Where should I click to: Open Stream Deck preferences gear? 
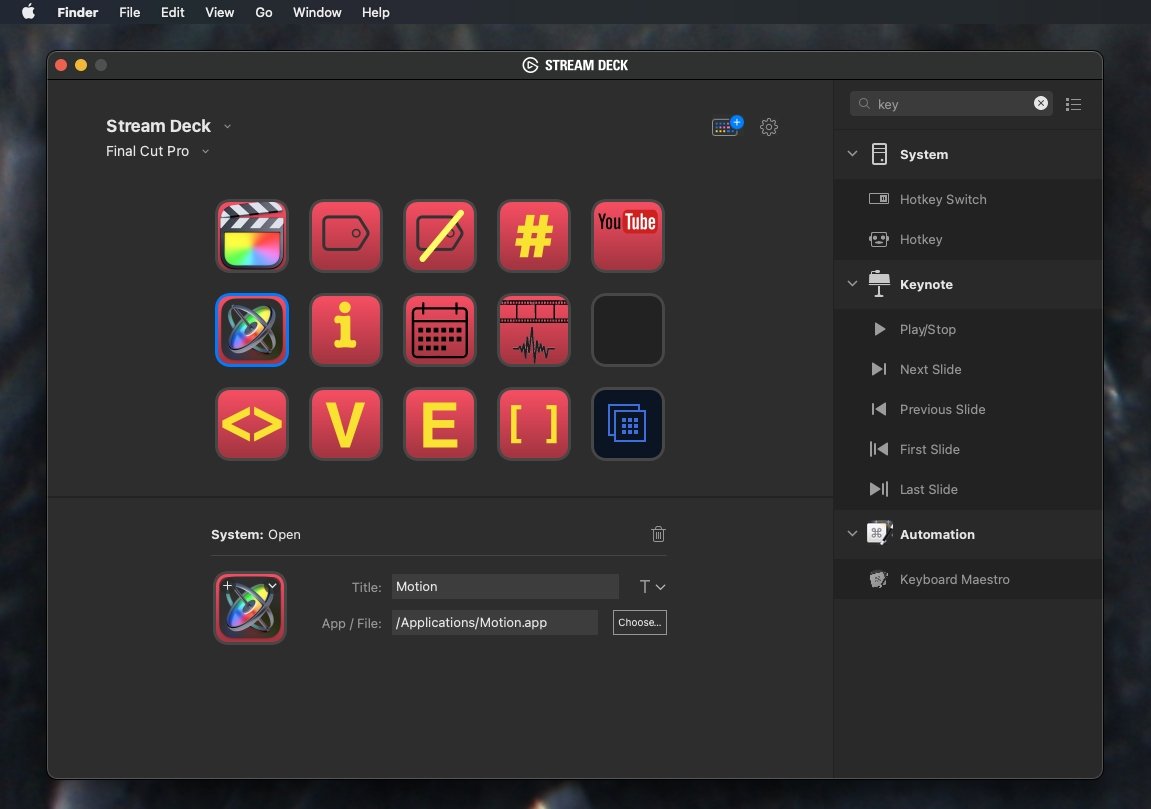pyautogui.click(x=769, y=127)
